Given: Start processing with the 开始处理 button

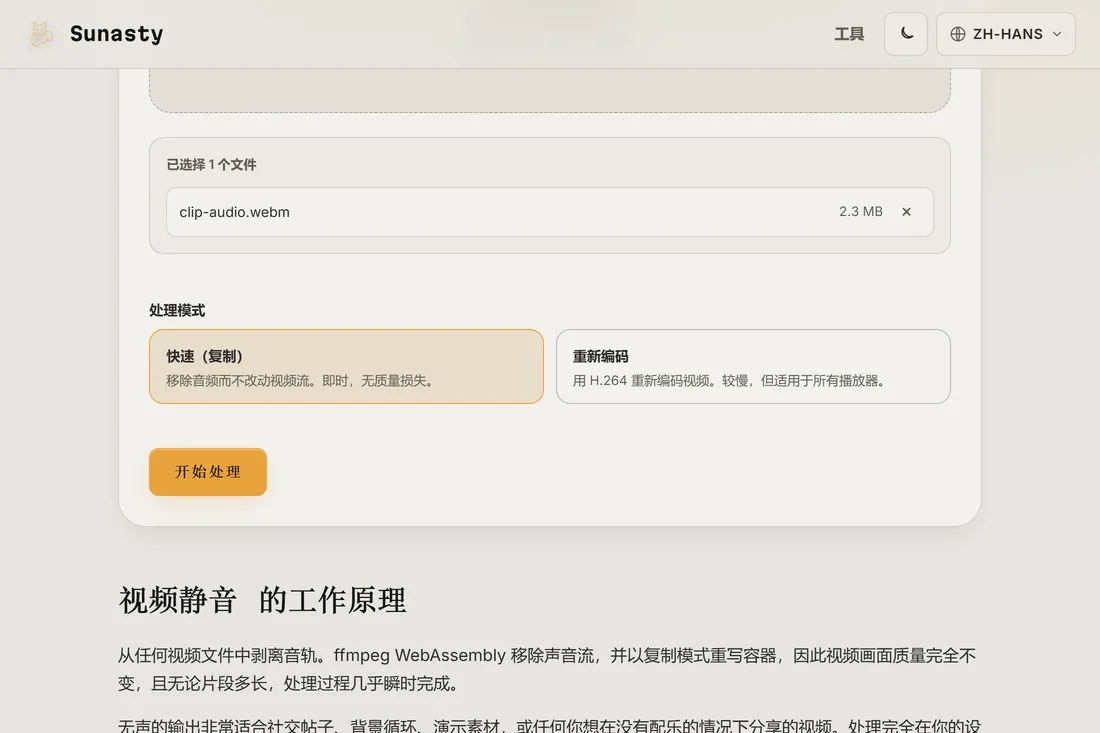Looking at the screenshot, I should [208, 472].
